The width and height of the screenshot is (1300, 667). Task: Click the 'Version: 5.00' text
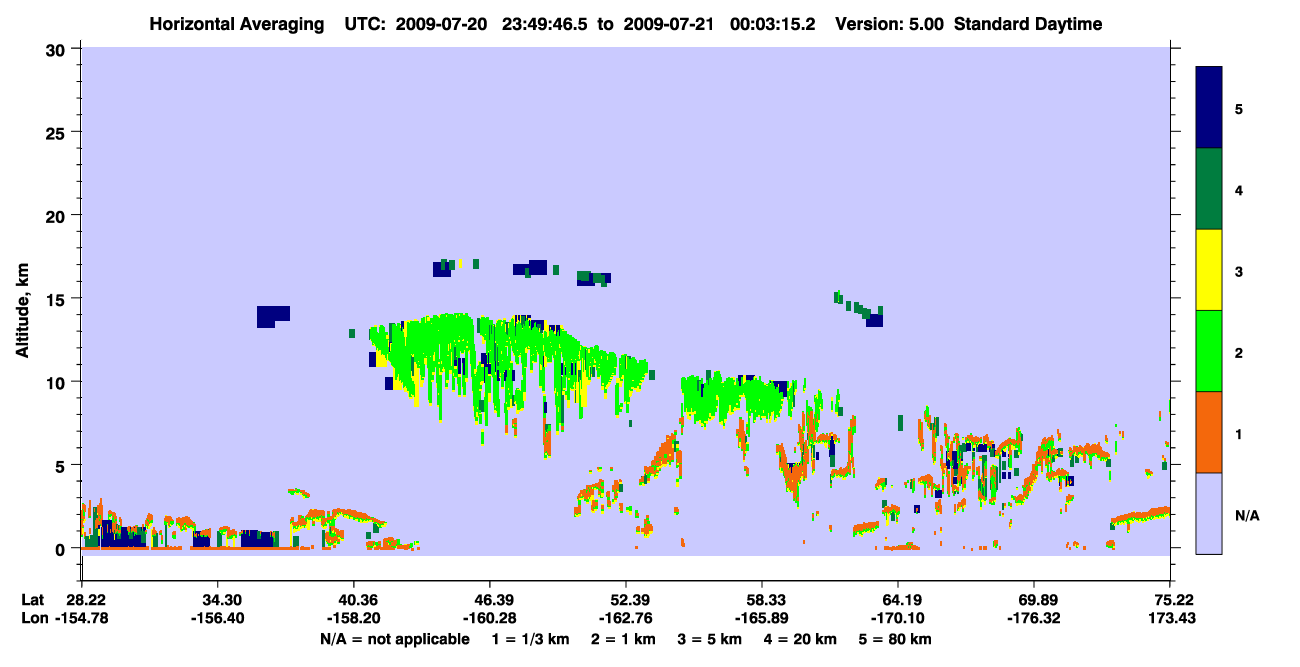coord(888,24)
